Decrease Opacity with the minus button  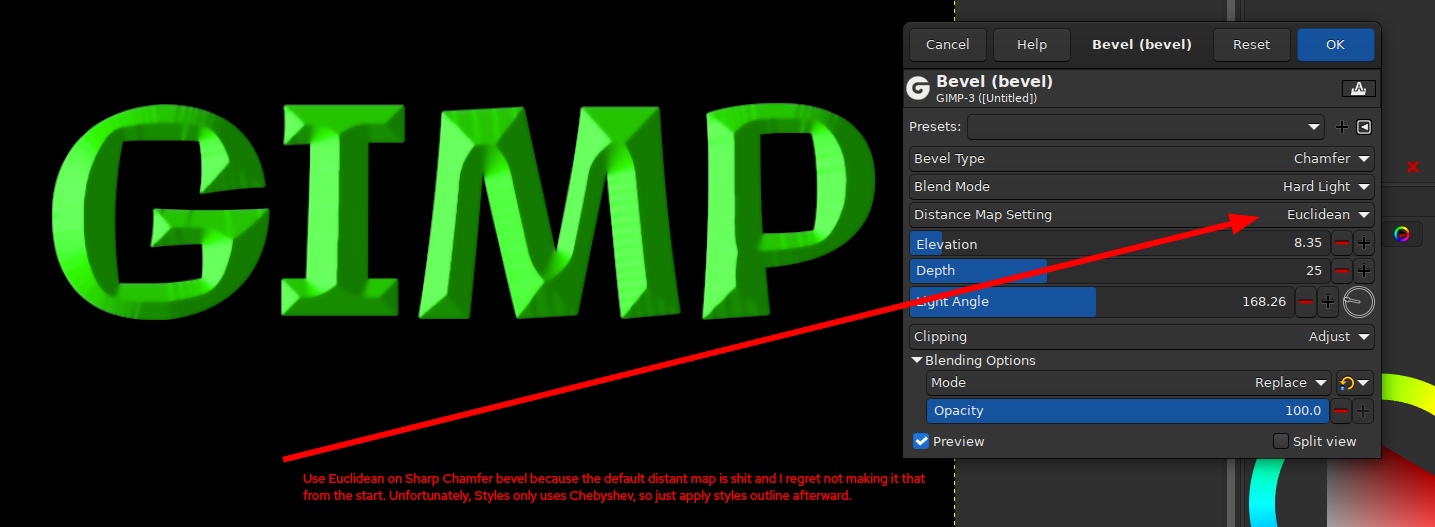[1342, 411]
